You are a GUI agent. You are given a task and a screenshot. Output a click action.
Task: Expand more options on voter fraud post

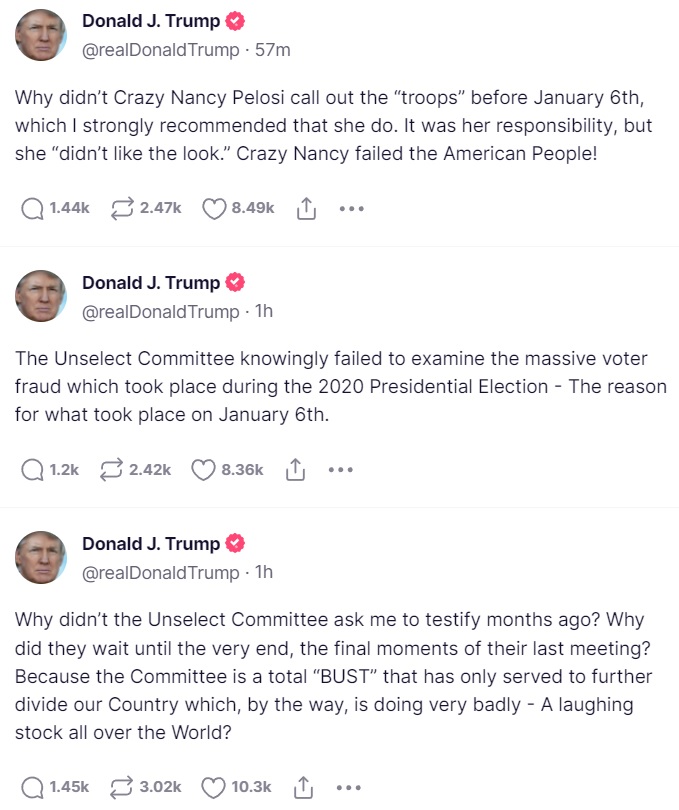pyautogui.click(x=341, y=470)
